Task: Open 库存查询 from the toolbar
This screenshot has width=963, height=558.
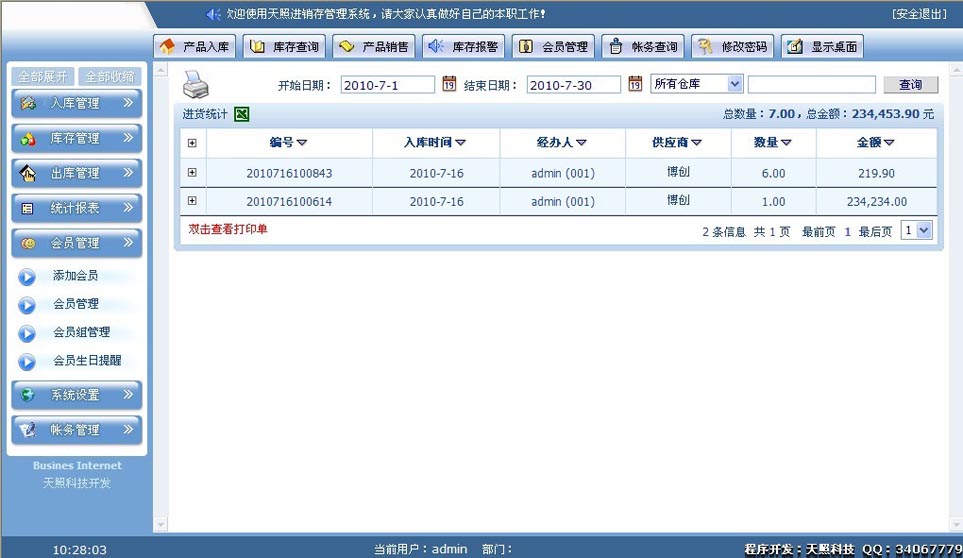Action: pos(284,47)
